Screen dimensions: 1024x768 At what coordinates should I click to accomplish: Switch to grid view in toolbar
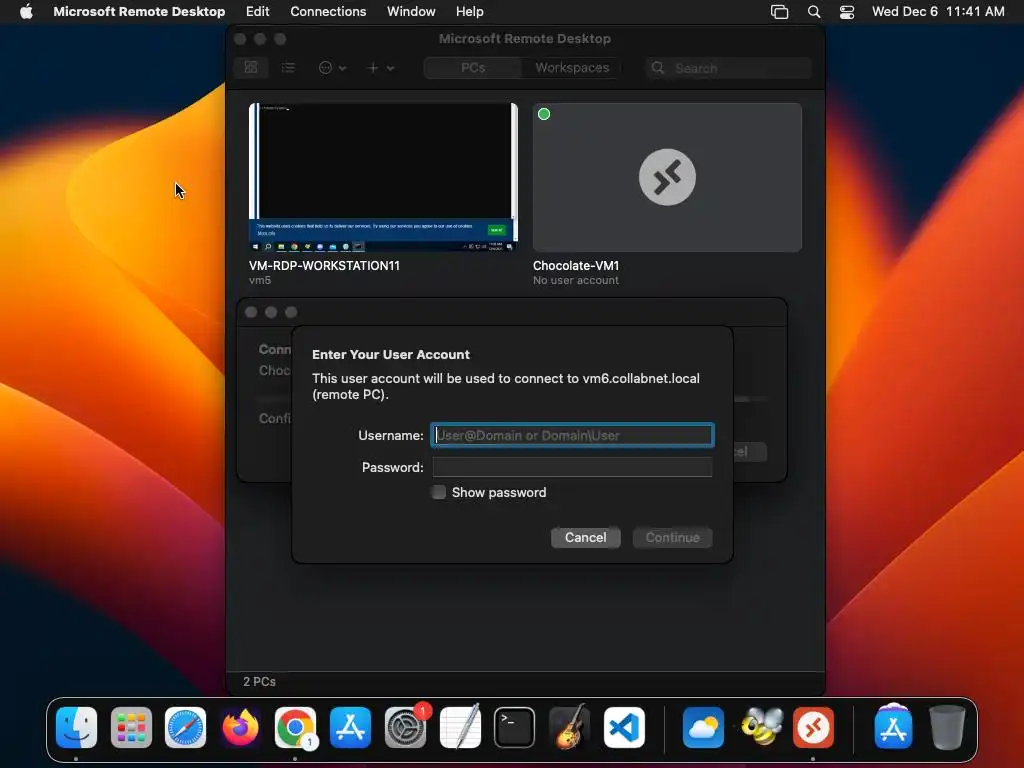coord(251,67)
